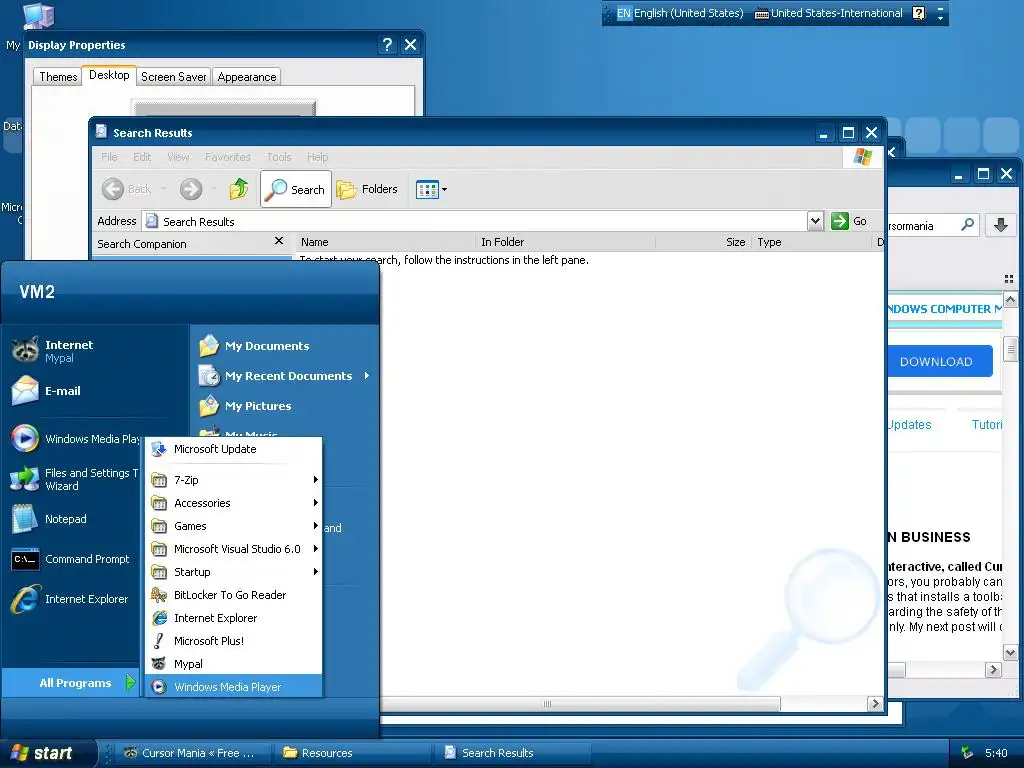Expand the 7-Zip program folder

pyautogui.click(x=233, y=480)
